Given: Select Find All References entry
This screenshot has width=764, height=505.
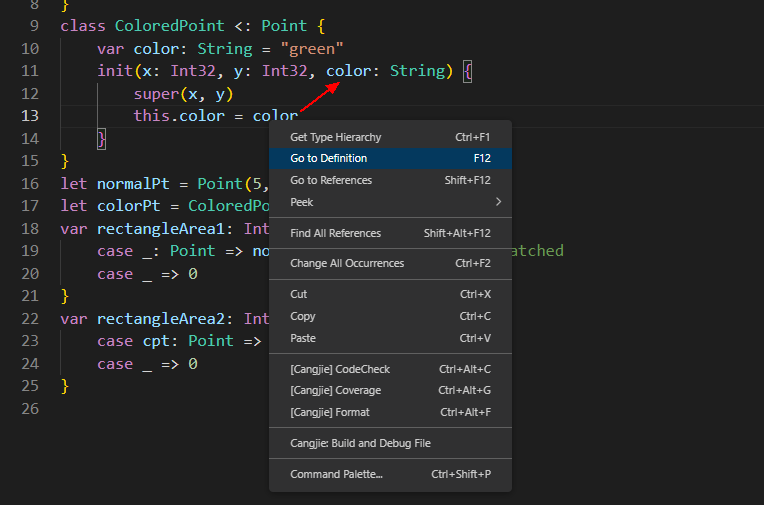Looking at the screenshot, I should (x=335, y=233).
